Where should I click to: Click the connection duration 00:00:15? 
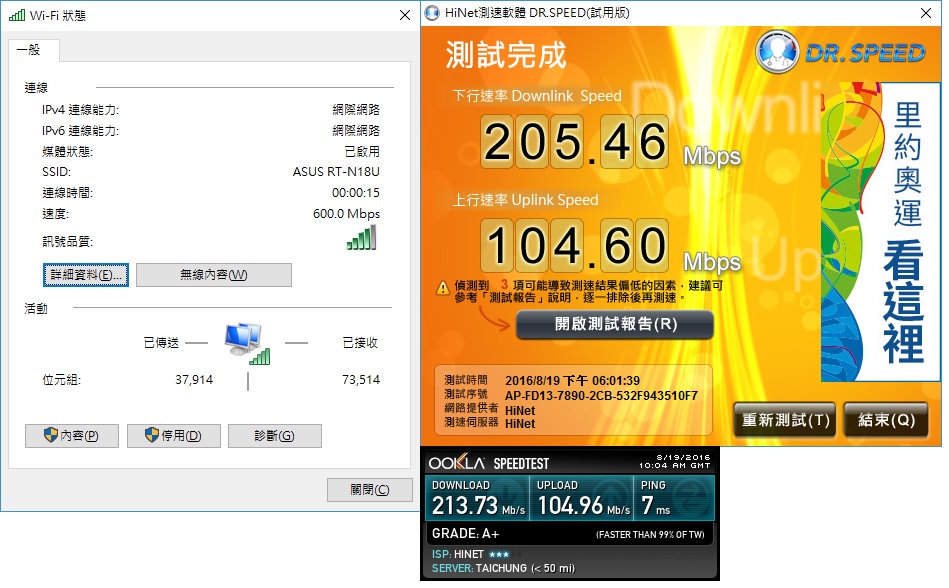(356, 193)
